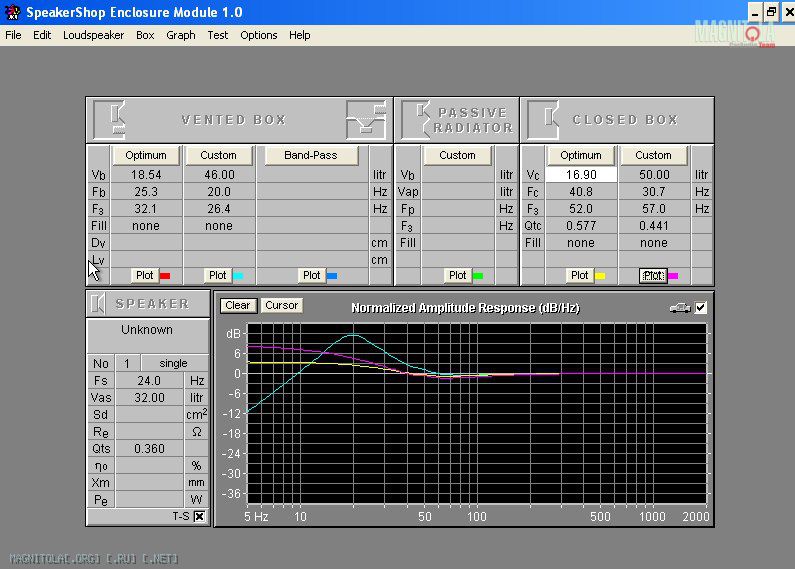Screen dimensions: 795x569
Task: Open the Options menu
Action: coord(259,35)
